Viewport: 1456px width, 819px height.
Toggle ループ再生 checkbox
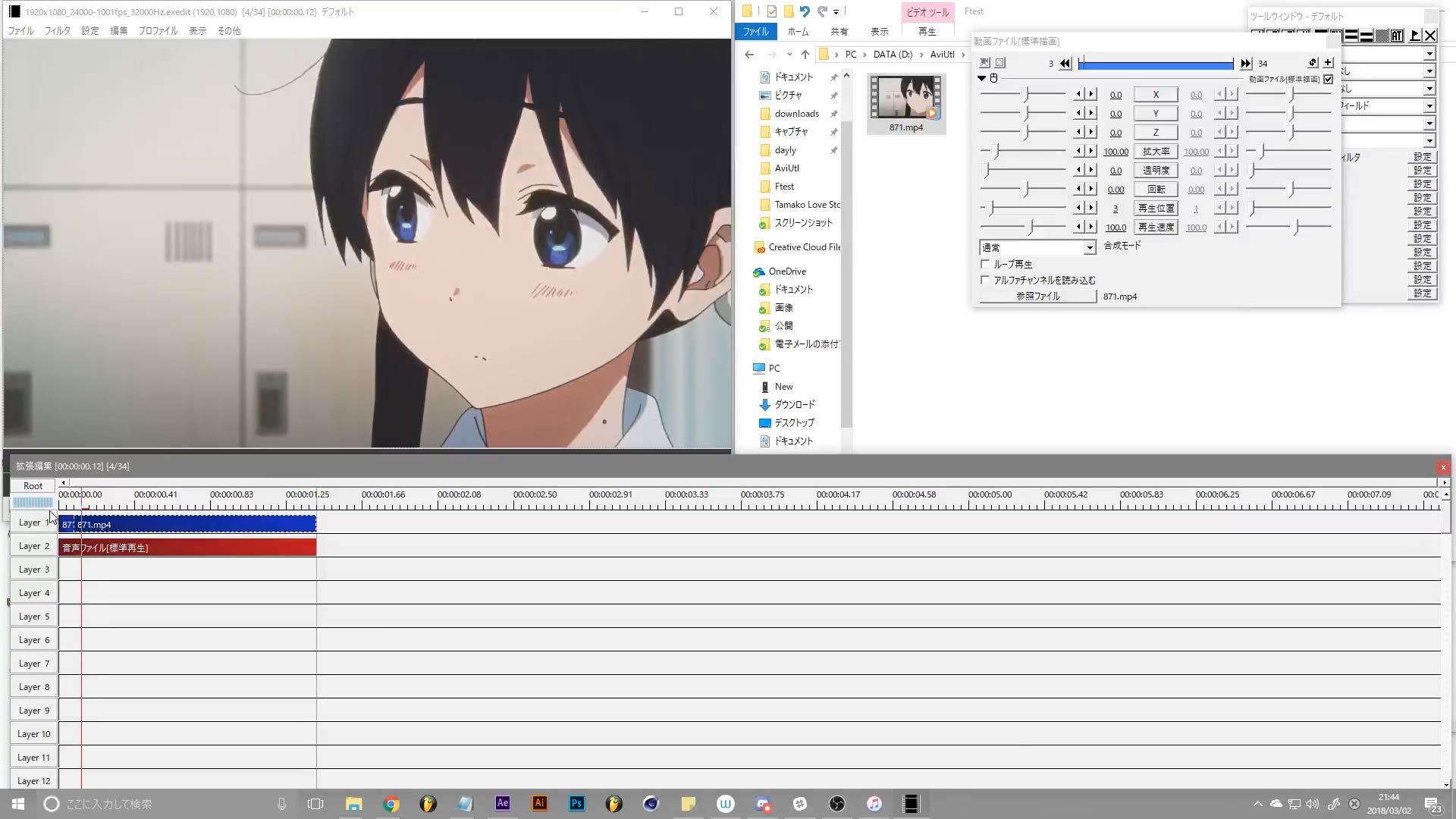[x=984, y=263]
